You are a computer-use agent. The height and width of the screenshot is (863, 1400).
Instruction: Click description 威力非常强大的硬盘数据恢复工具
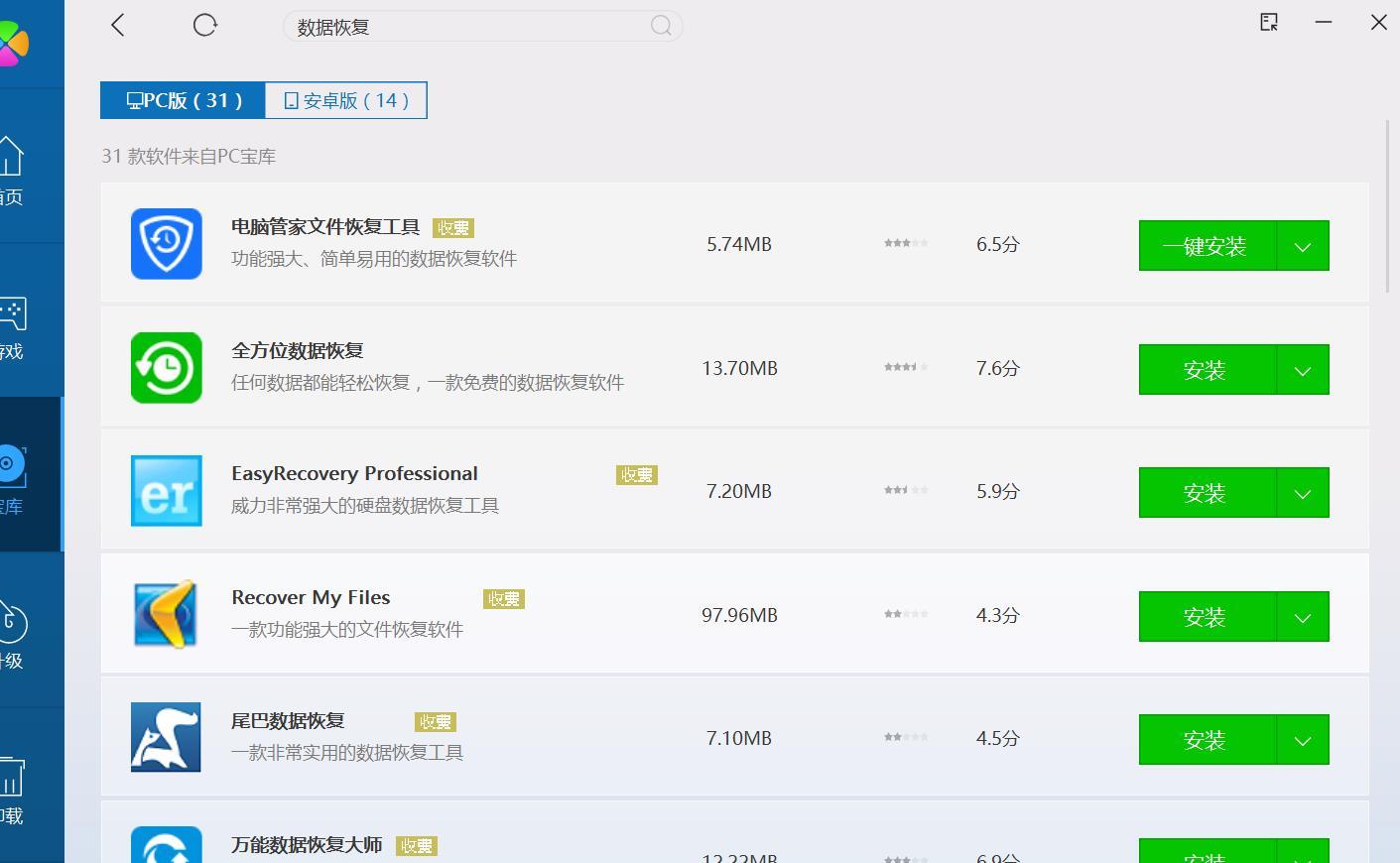[x=365, y=506]
